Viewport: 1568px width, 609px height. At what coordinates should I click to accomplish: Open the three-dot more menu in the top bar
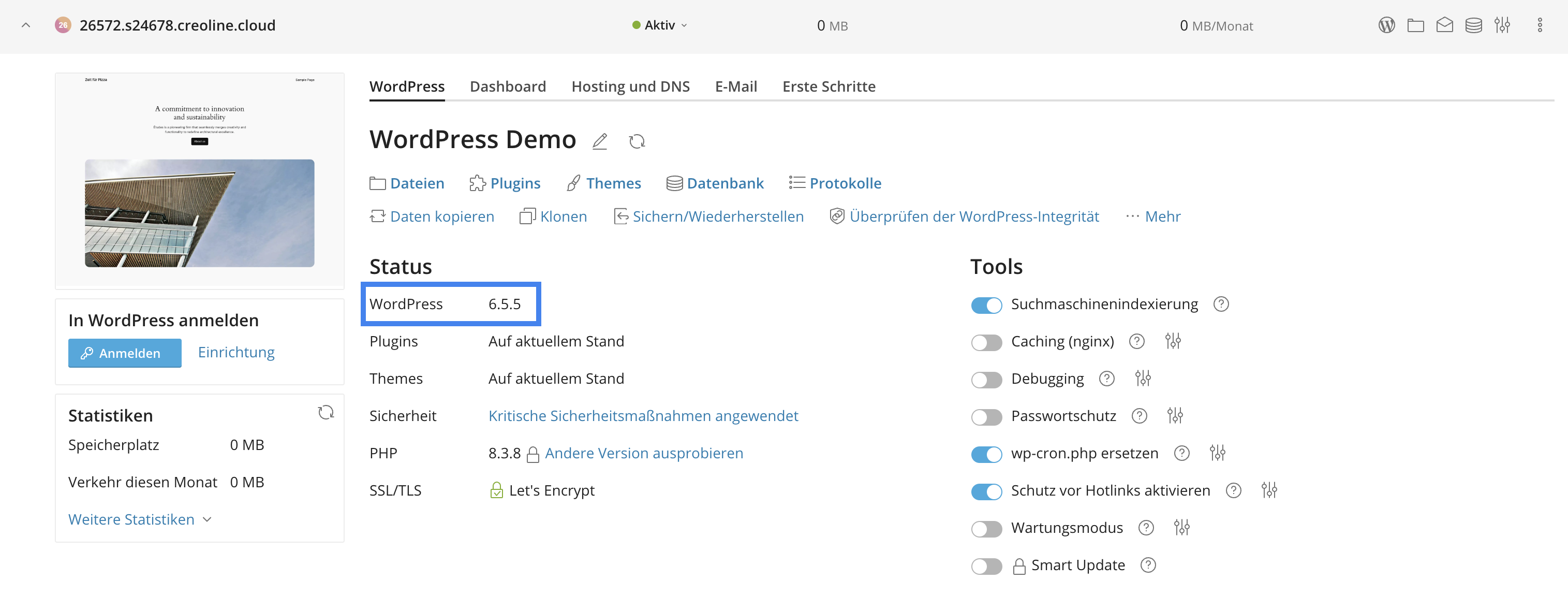pyautogui.click(x=1540, y=25)
